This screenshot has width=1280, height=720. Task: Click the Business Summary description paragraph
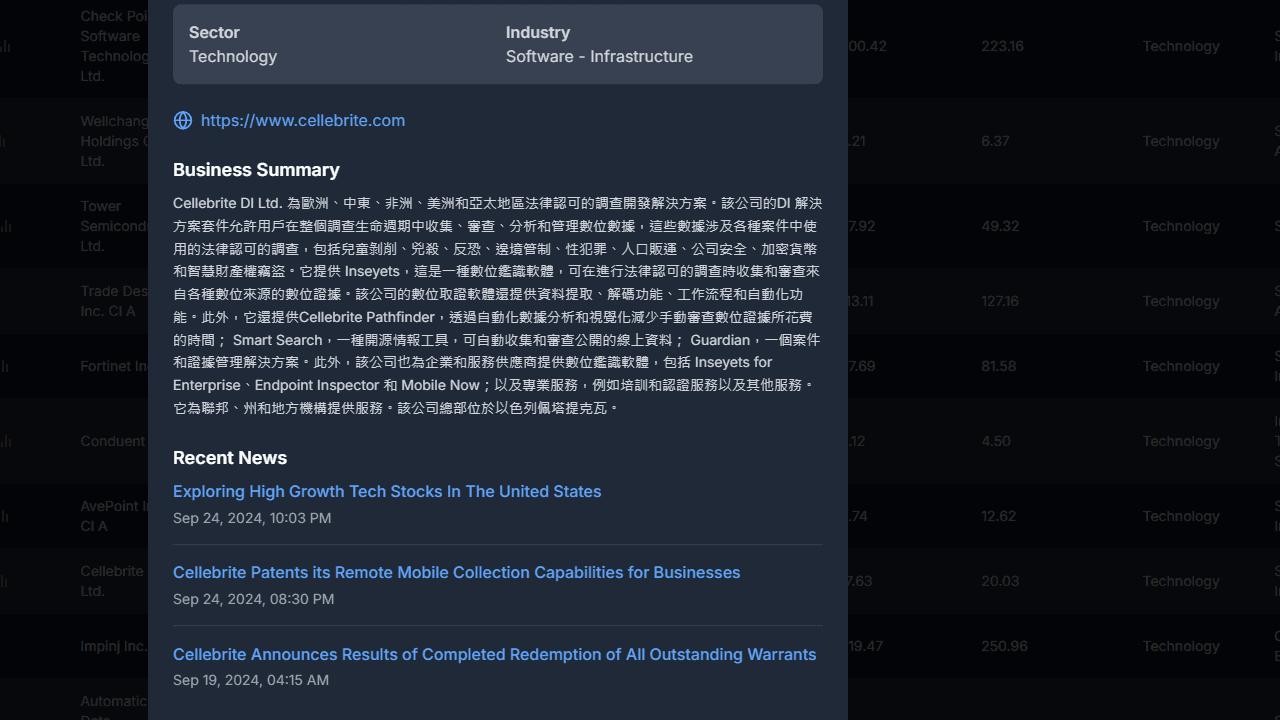point(497,305)
